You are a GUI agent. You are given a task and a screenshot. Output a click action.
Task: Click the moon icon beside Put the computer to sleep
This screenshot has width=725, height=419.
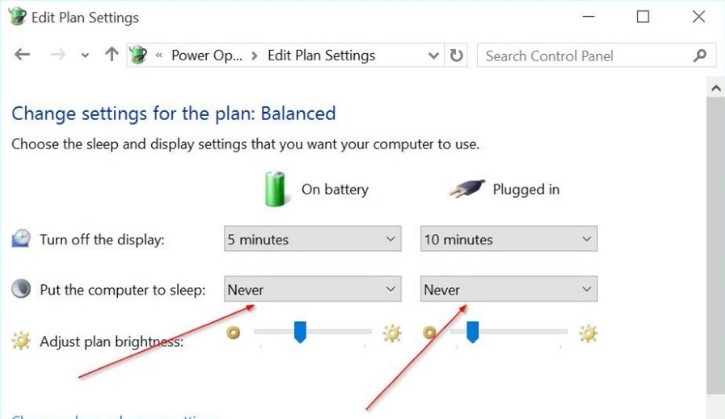coord(21,290)
